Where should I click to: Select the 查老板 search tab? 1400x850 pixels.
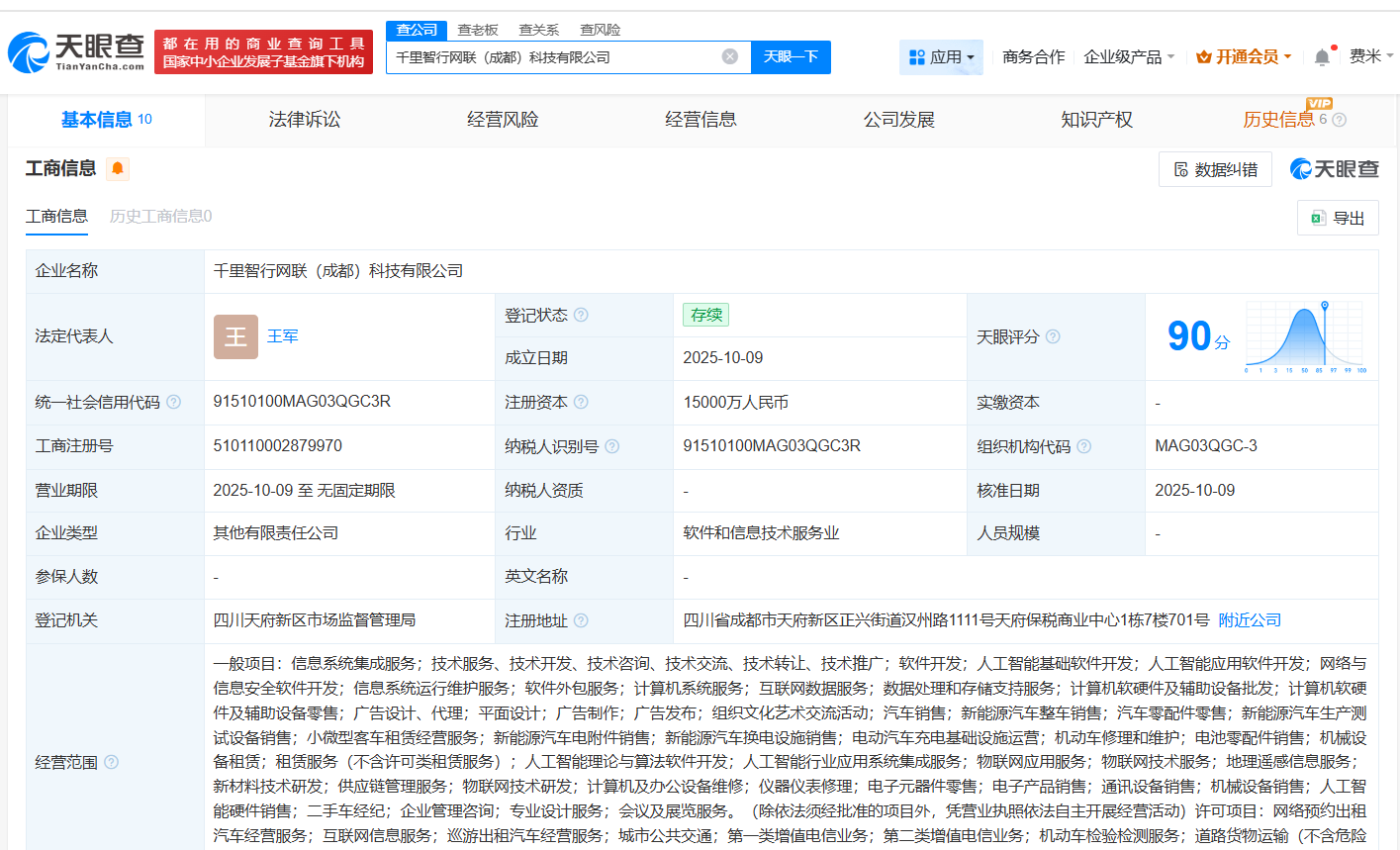click(x=477, y=30)
